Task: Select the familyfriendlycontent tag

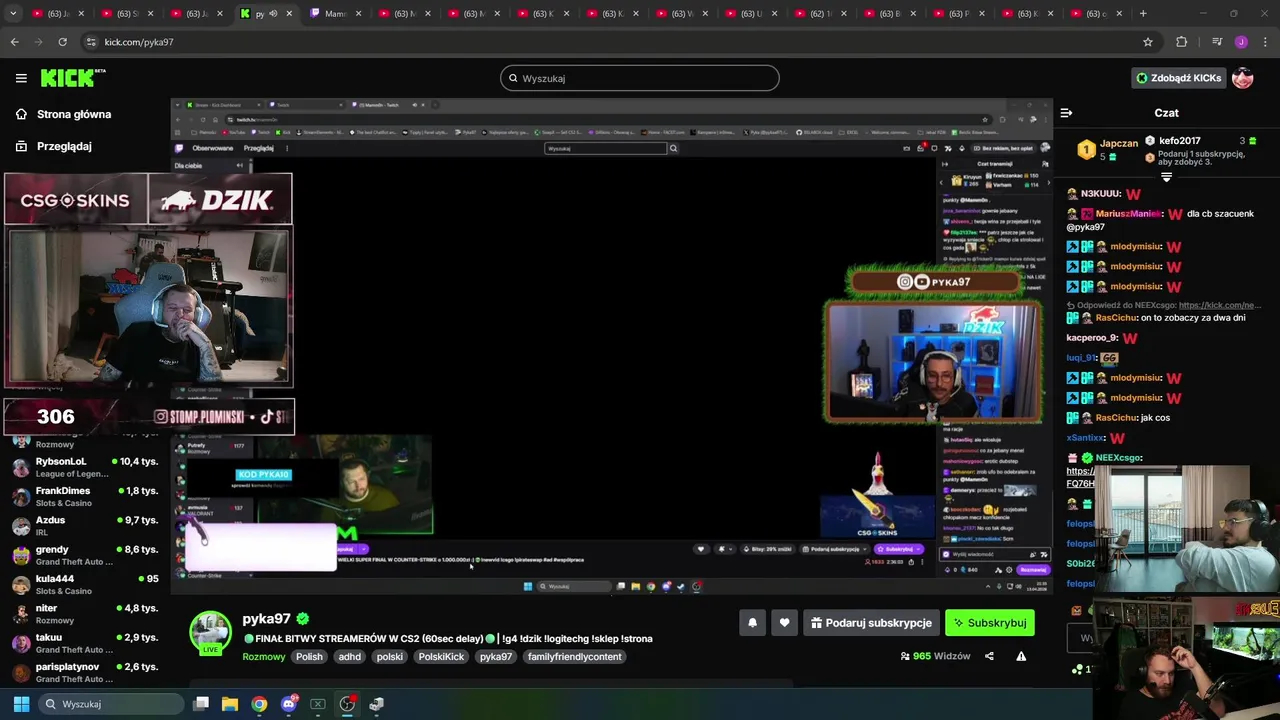Action: point(575,657)
